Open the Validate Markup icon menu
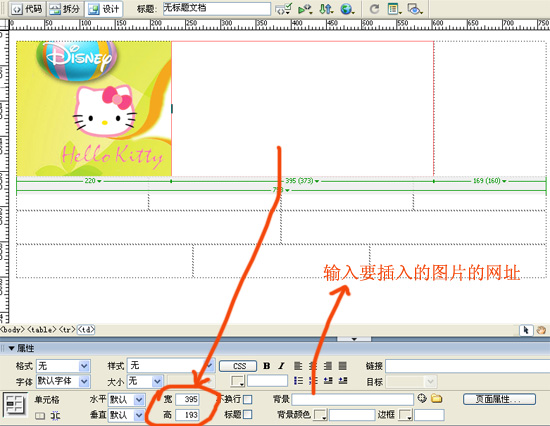The image size is (550, 426). 283,9
